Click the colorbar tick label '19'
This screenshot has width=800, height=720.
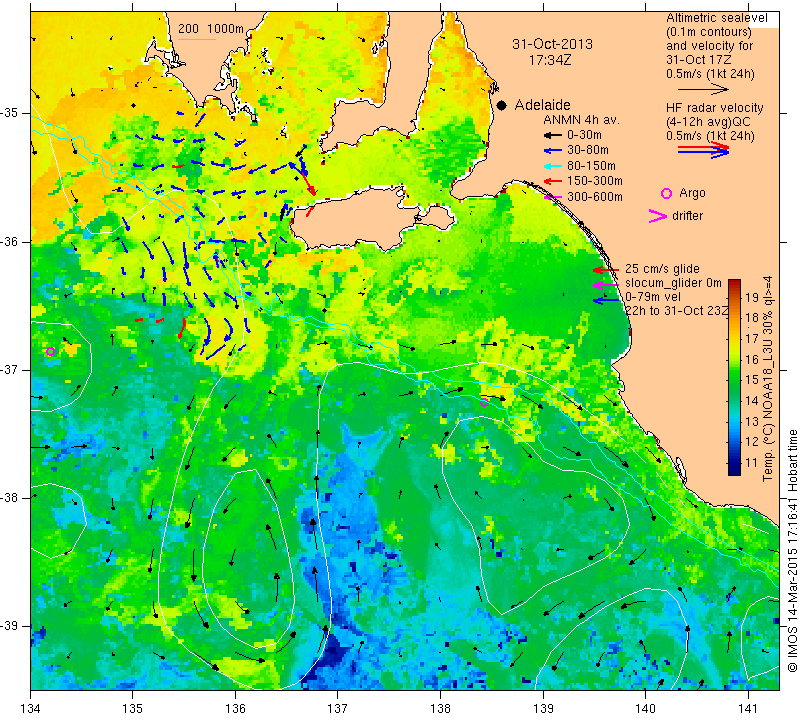752,297
